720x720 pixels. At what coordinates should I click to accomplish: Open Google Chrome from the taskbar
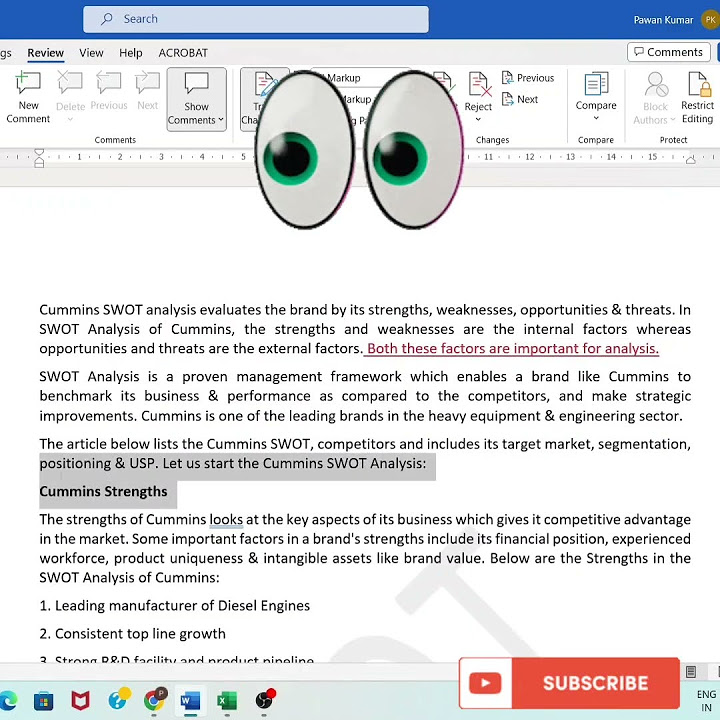[x=154, y=701]
